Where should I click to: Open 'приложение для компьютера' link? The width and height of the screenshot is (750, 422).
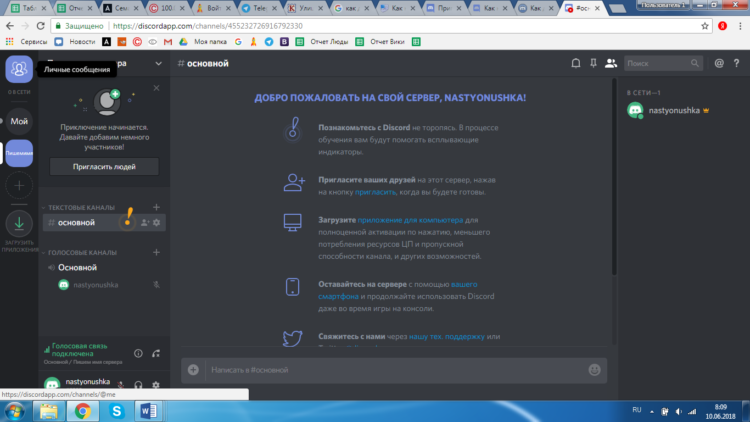coord(410,220)
